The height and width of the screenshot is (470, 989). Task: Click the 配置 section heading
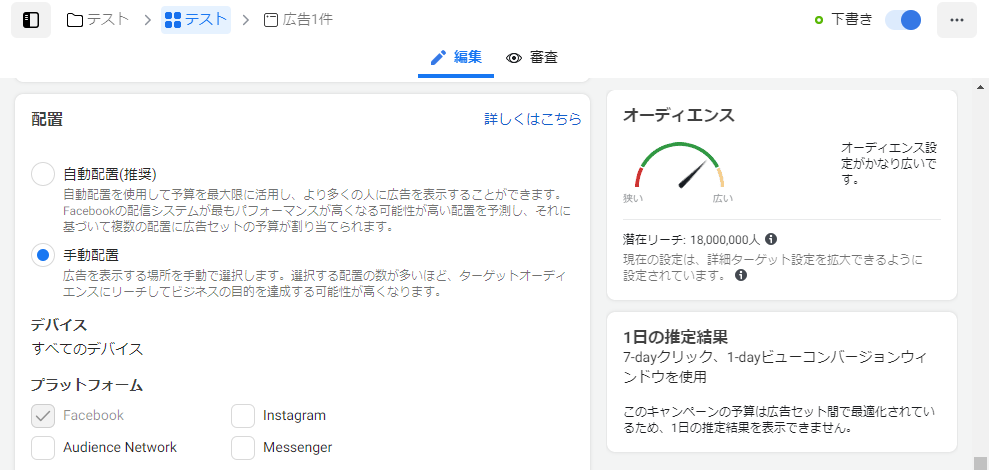click(x=47, y=119)
